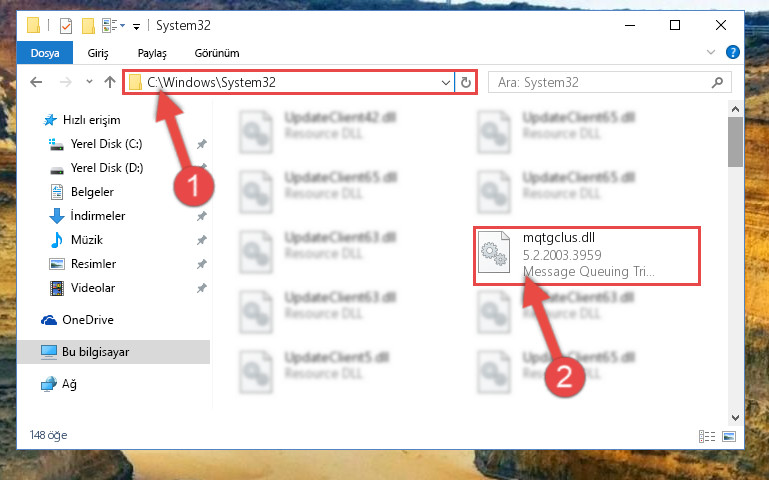The height and width of the screenshot is (480, 769).
Task: Open the Görünüm ribbon tab
Action: click(217, 53)
